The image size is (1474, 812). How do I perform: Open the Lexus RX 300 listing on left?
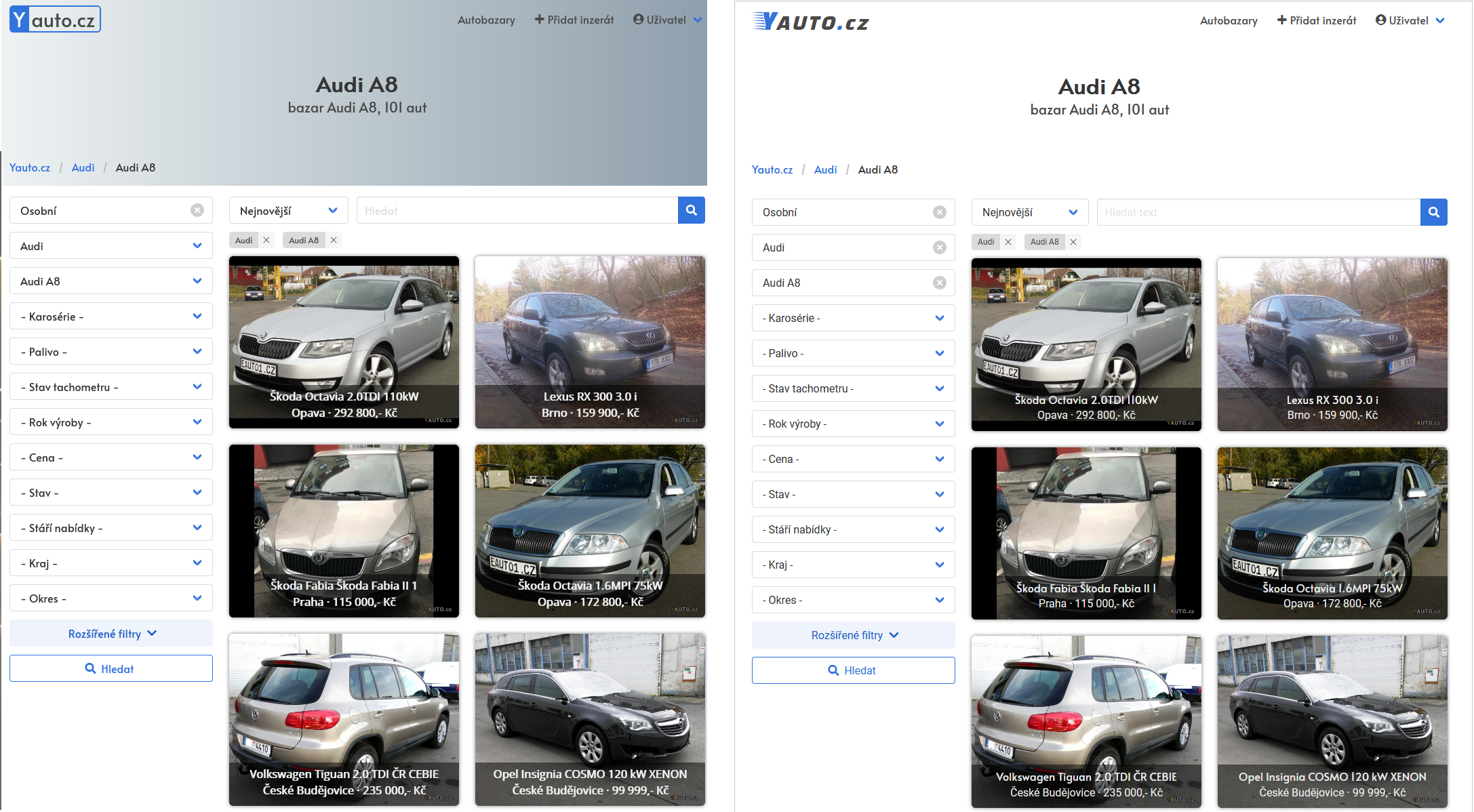pyautogui.click(x=590, y=342)
